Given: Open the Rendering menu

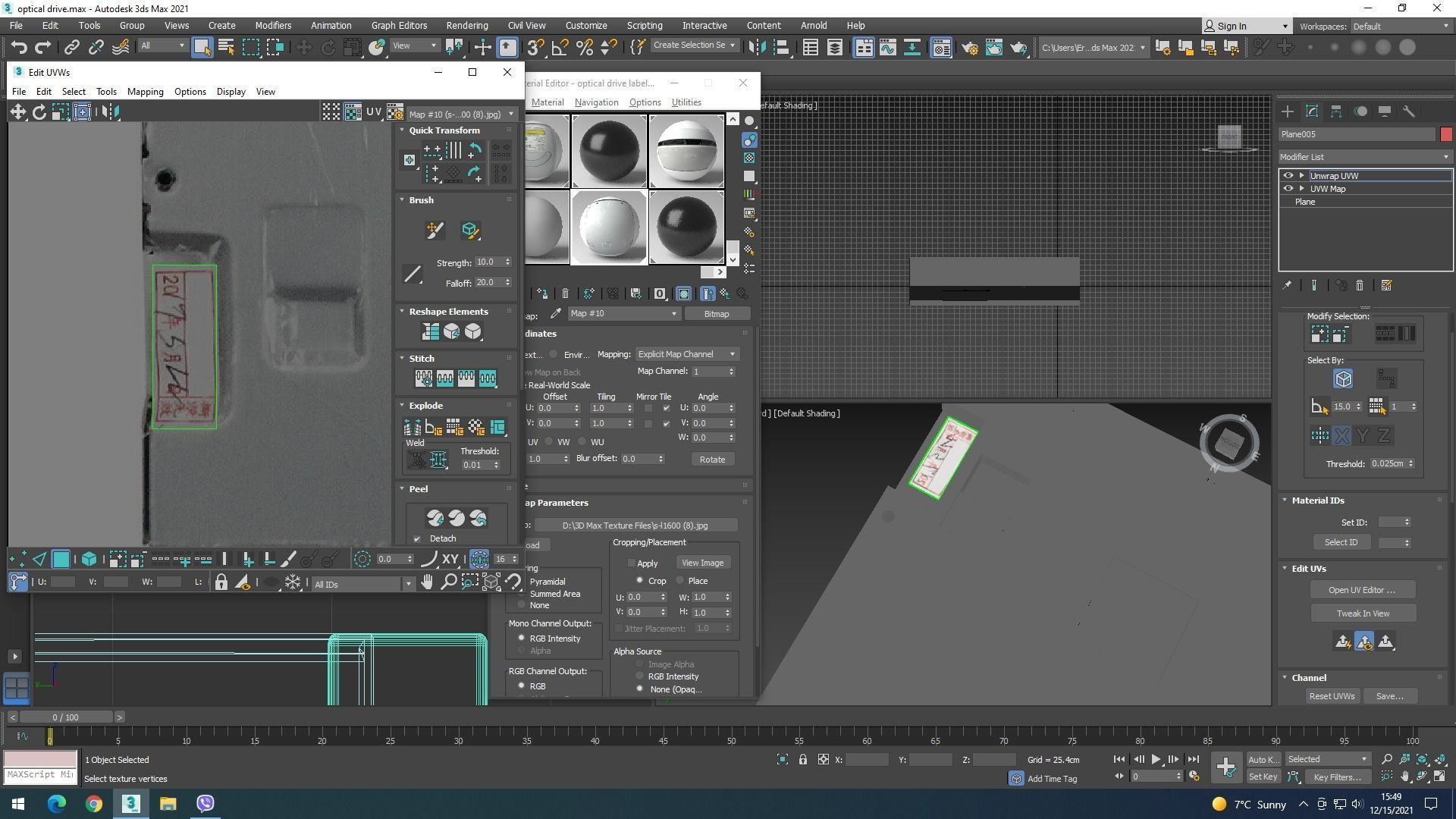Looking at the screenshot, I should [x=466, y=25].
